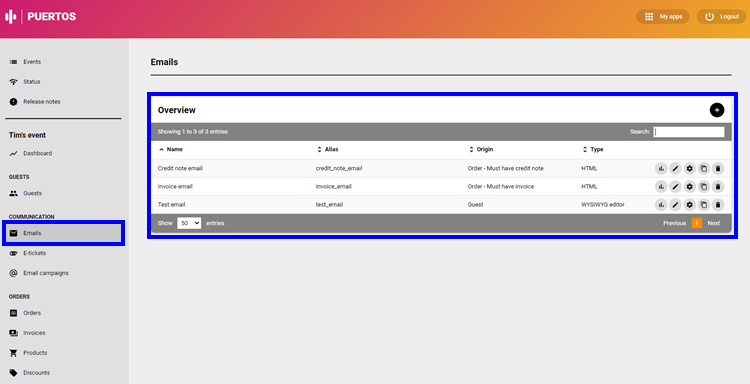750x384 pixels.
Task: Duplicate the Test email
Action: tap(704, 205)
